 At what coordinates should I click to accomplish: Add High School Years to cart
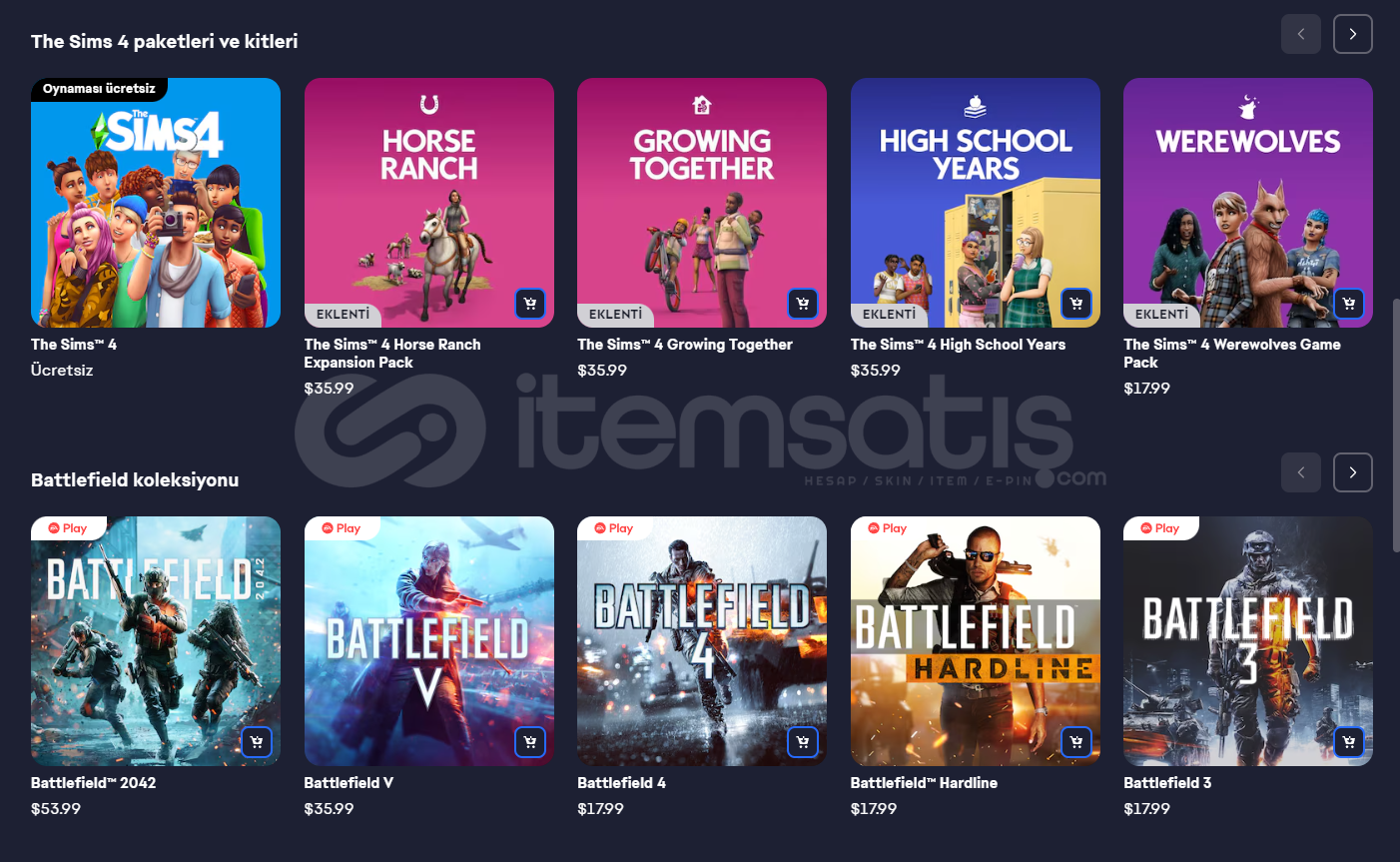1076,304
